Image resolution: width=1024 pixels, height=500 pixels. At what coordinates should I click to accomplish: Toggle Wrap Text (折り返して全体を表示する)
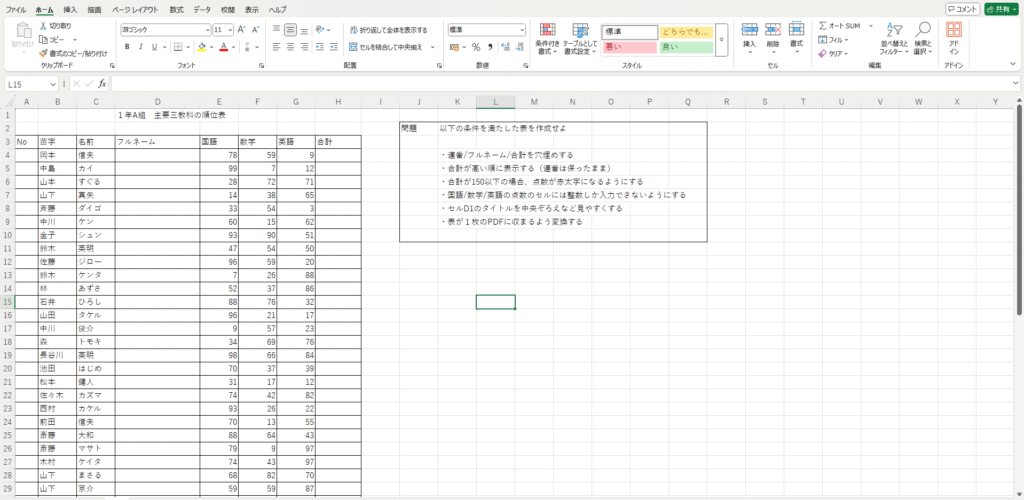click(390, 30)
